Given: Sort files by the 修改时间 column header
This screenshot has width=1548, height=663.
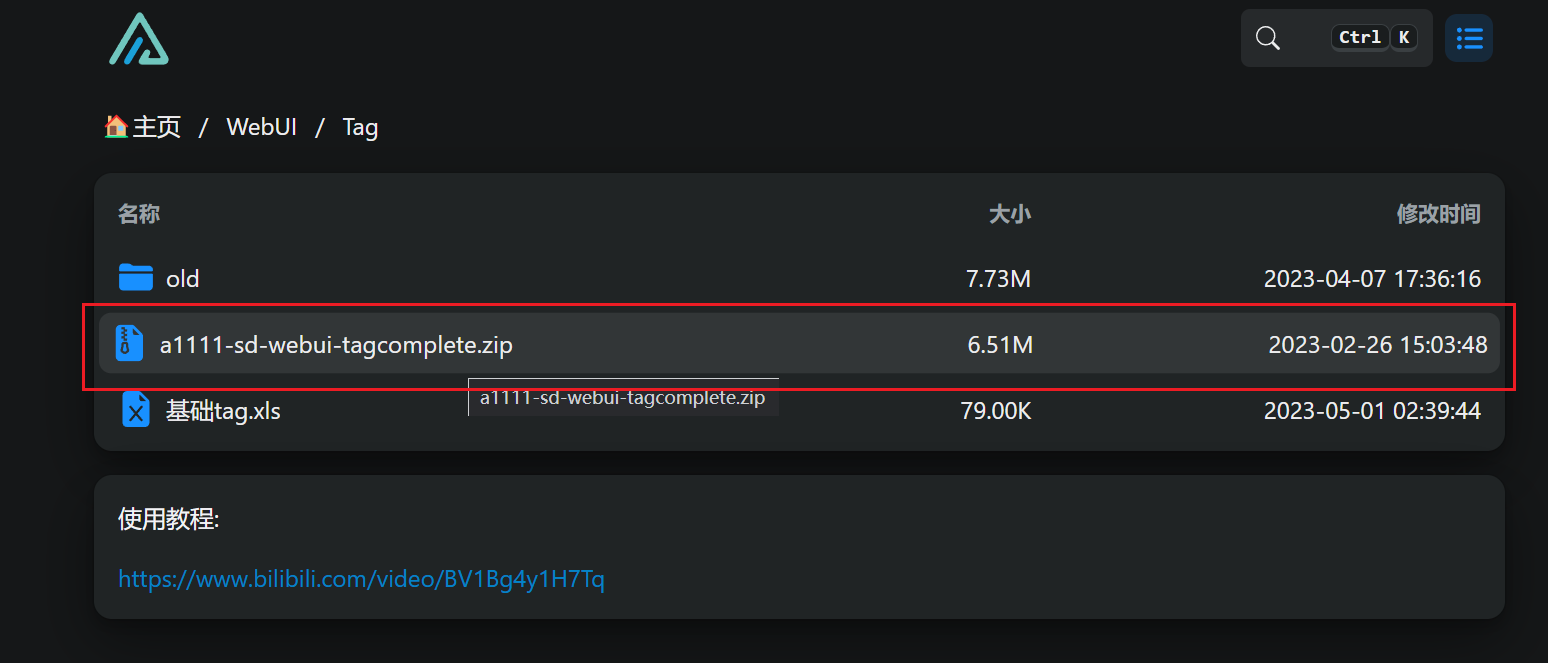Looking at the screenshot, I should (x=1438, y=213).
